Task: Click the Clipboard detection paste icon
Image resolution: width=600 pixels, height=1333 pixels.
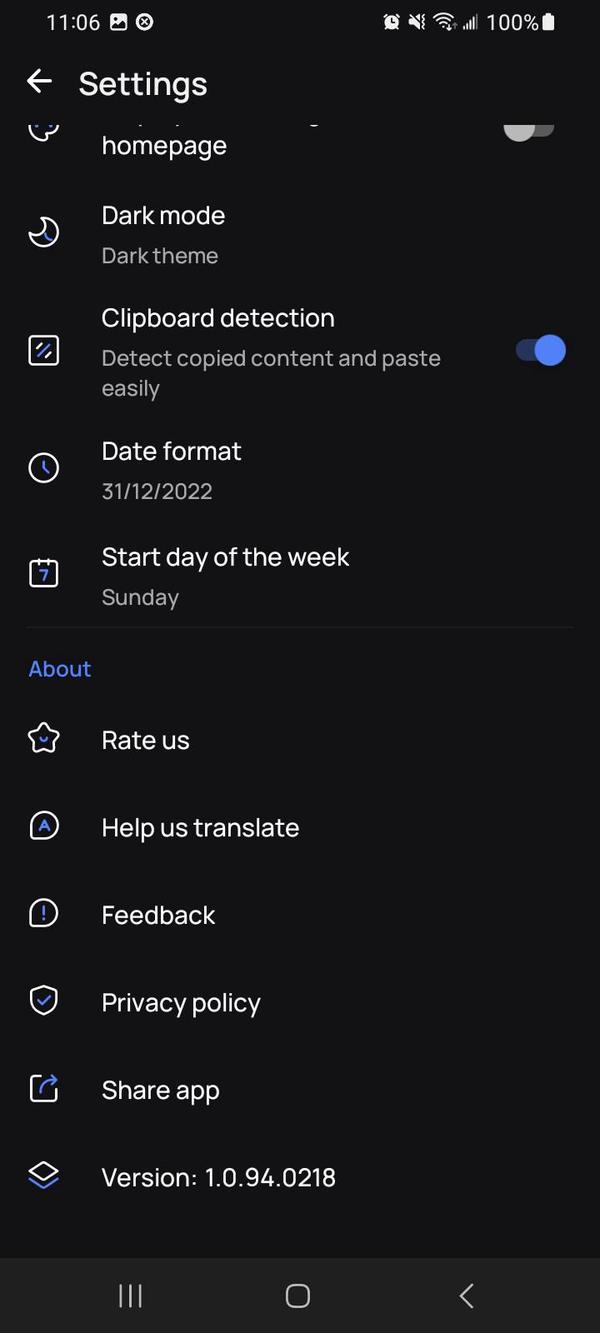Action: coord(43,350)
